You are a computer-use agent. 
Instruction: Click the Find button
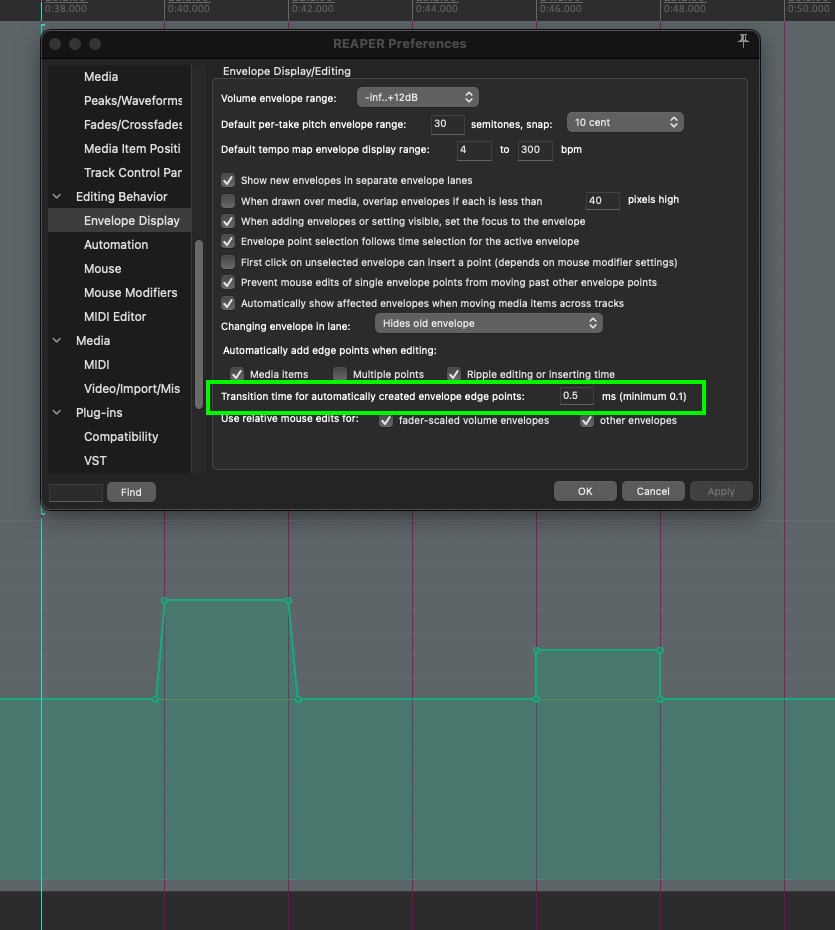131,491
